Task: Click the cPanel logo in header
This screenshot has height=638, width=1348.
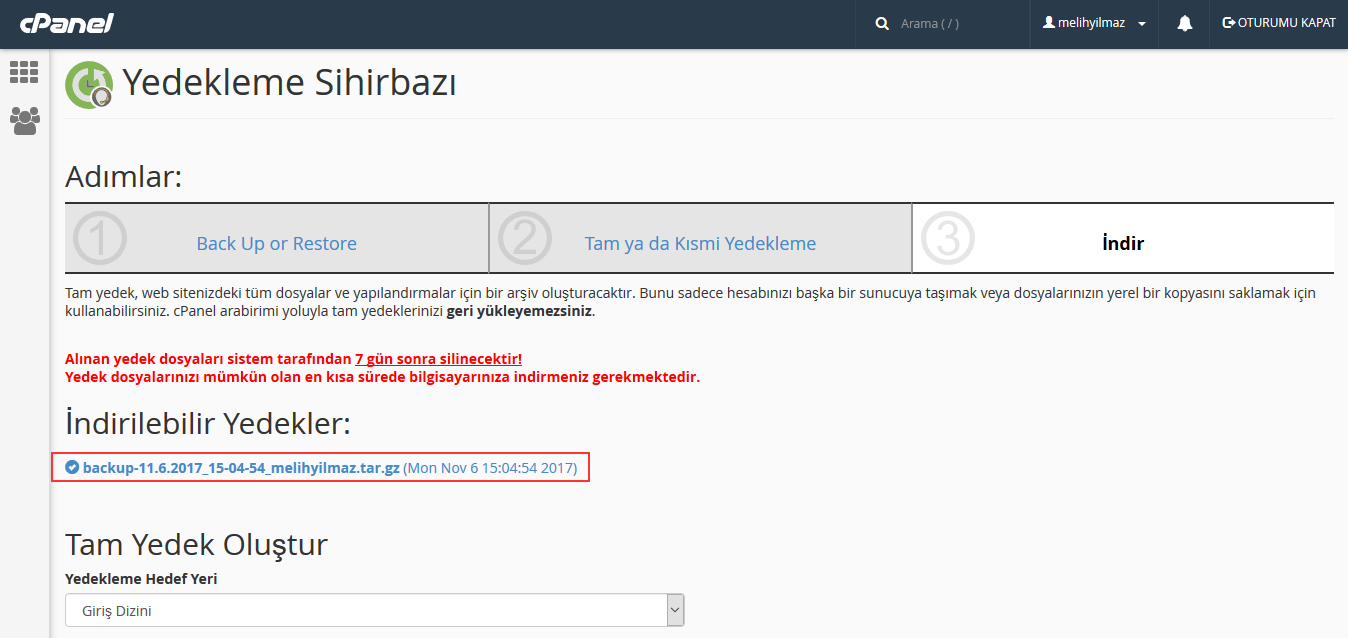Action: tap(66, 23)
